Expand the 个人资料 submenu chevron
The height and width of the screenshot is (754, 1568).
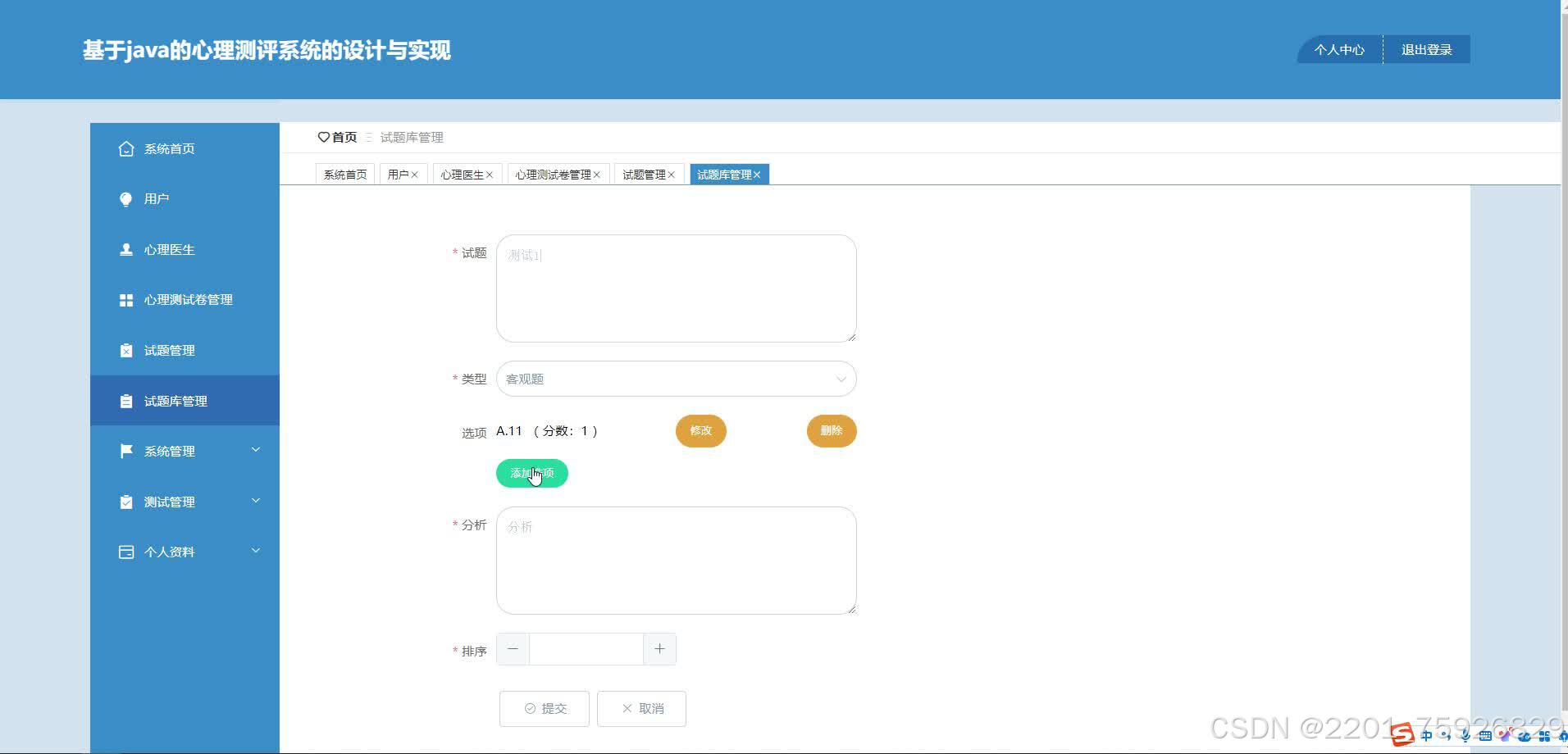click(255, 551)
